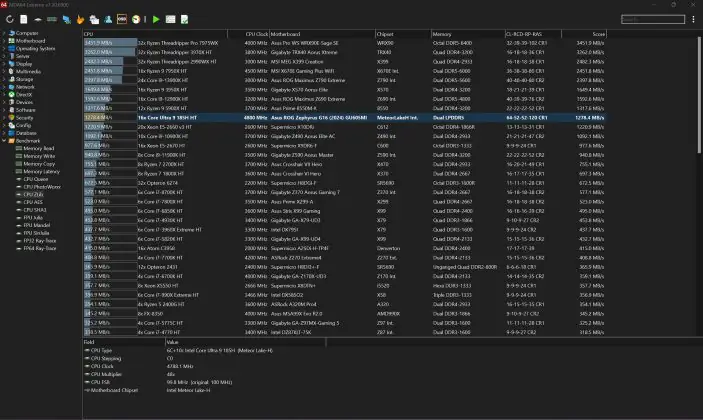Viewport: 703px width, 420px height.
Task: Click the results list vertical scrollbar
Action: (x=699, y=95)
